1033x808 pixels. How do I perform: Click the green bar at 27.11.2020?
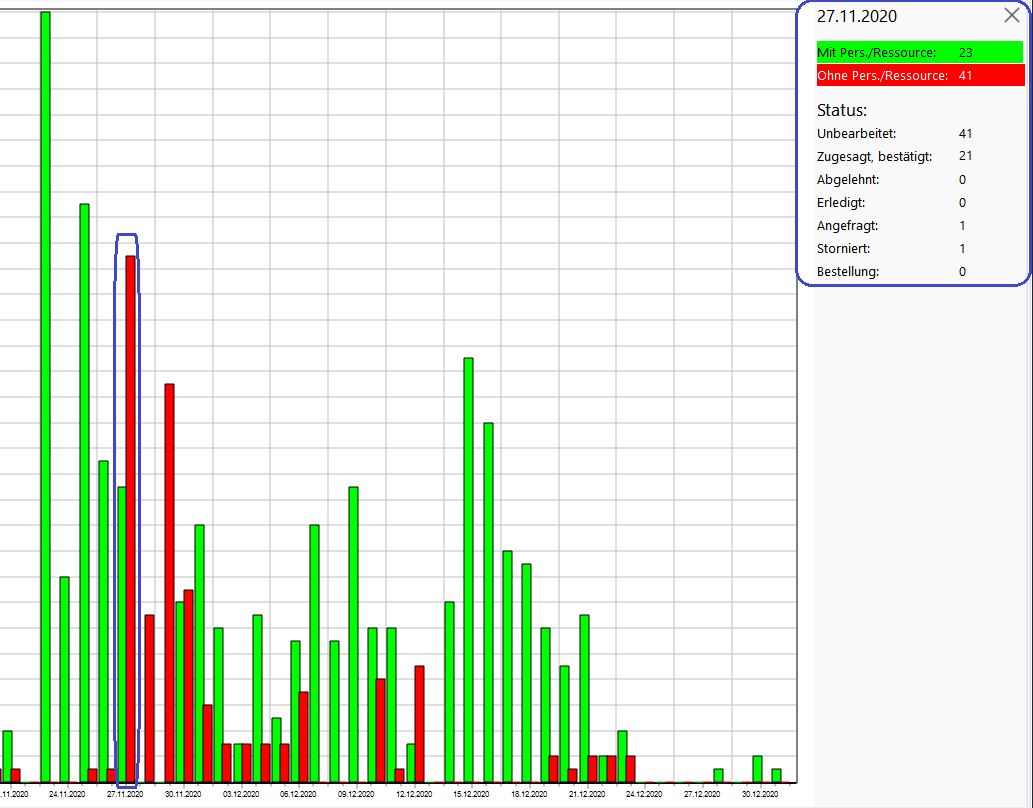coord(122,634)
